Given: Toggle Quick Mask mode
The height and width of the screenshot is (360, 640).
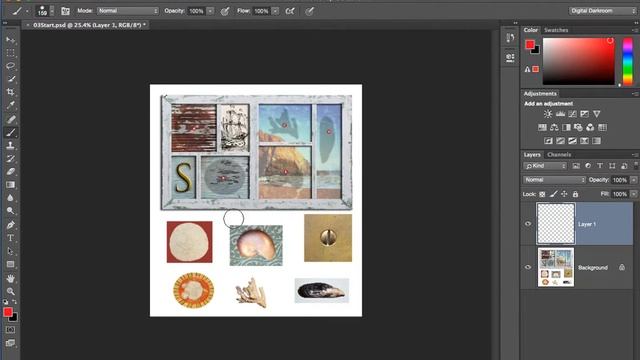Looking at the screenshot, I should click(11, 330).
